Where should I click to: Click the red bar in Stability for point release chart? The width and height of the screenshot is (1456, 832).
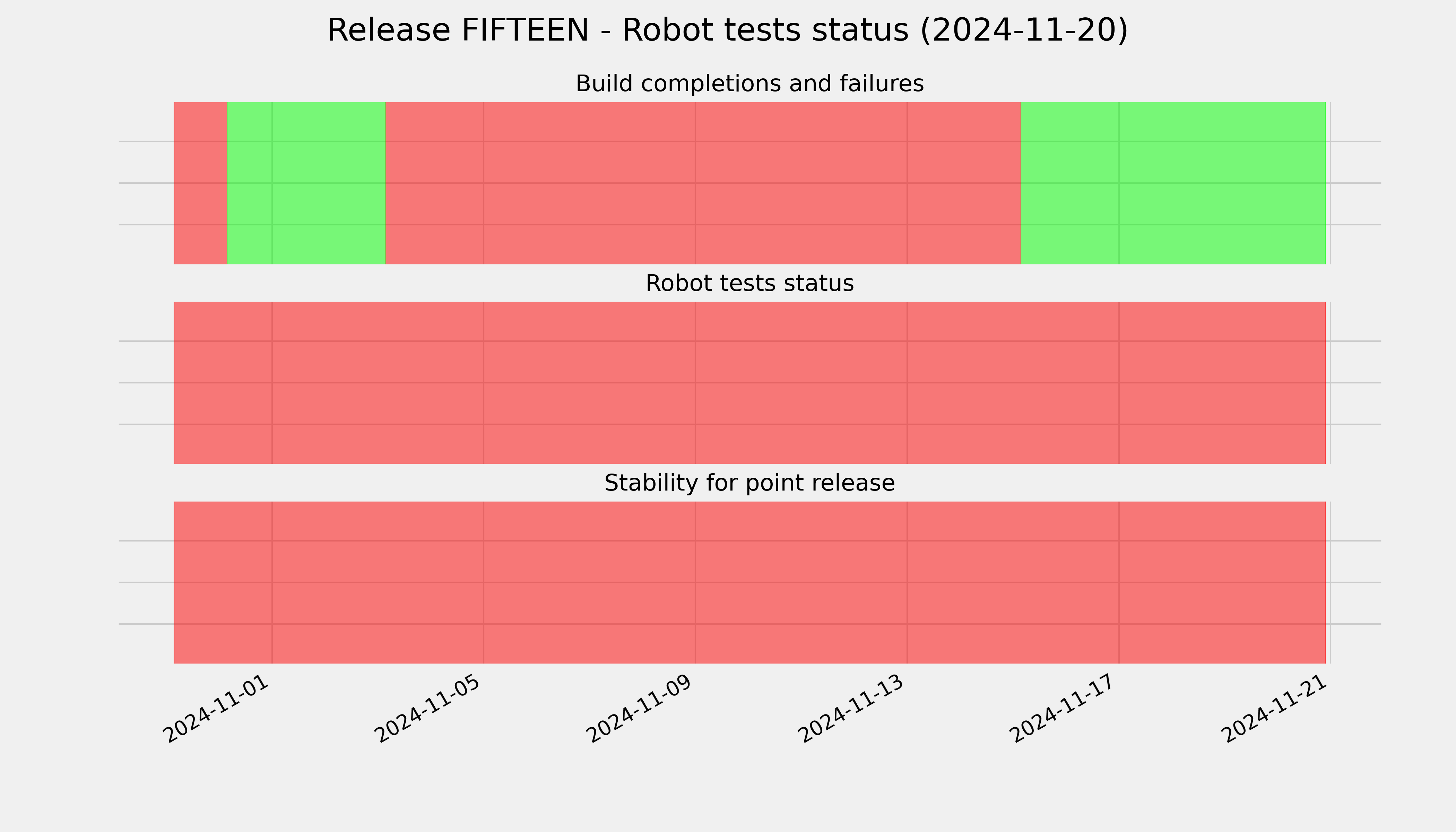[750, 582]
